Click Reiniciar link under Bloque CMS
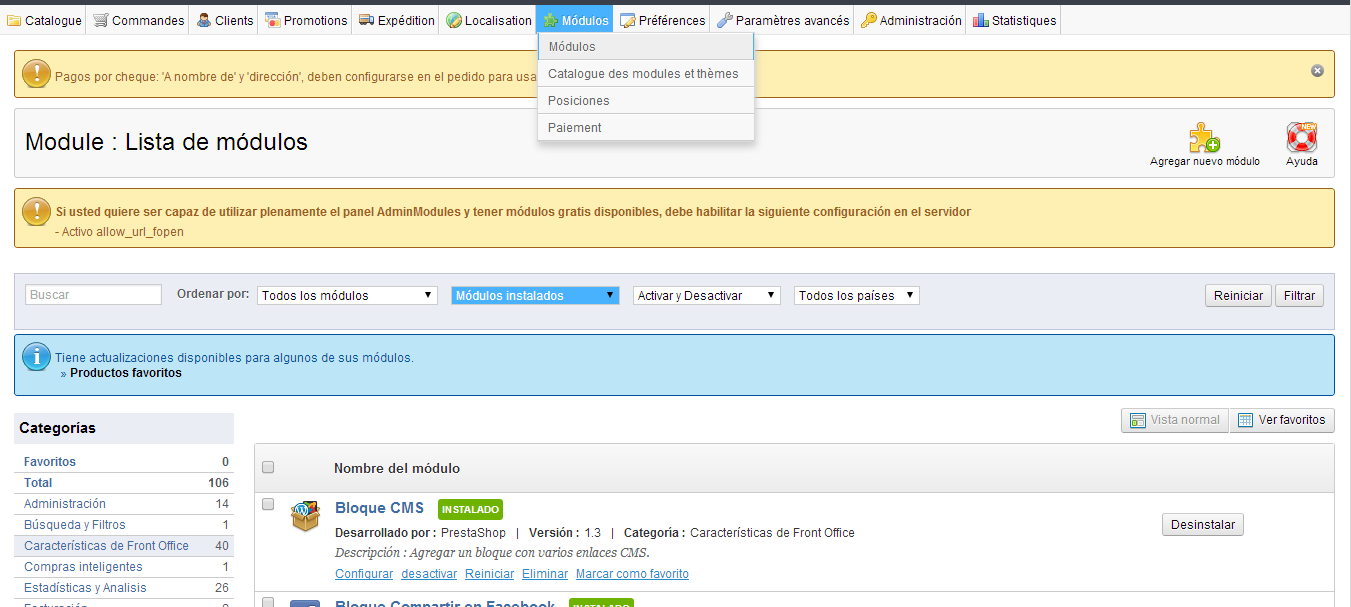The image size is (1351, 607). pos(489,574)
